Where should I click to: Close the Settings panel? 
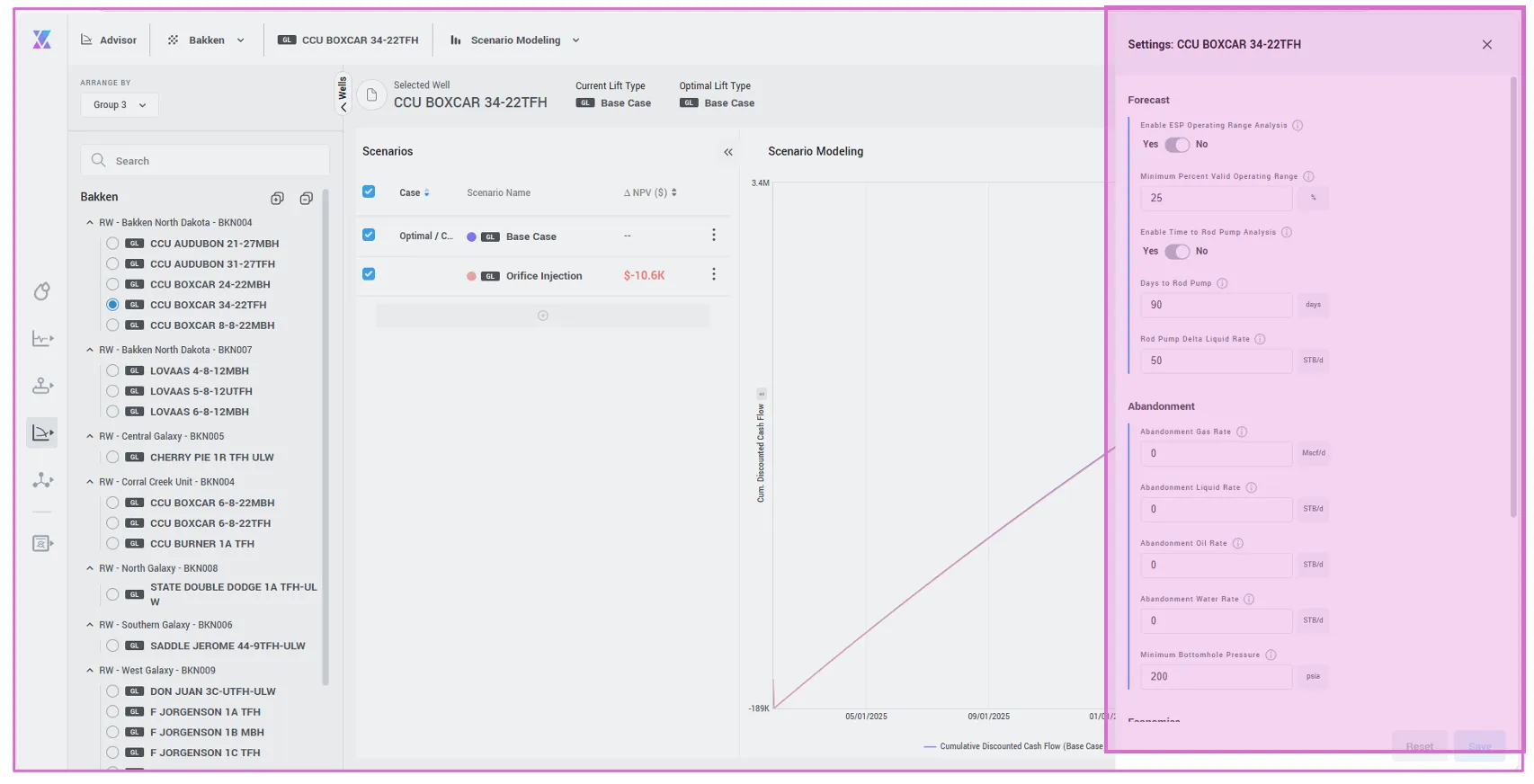[x=1486, y=45]
